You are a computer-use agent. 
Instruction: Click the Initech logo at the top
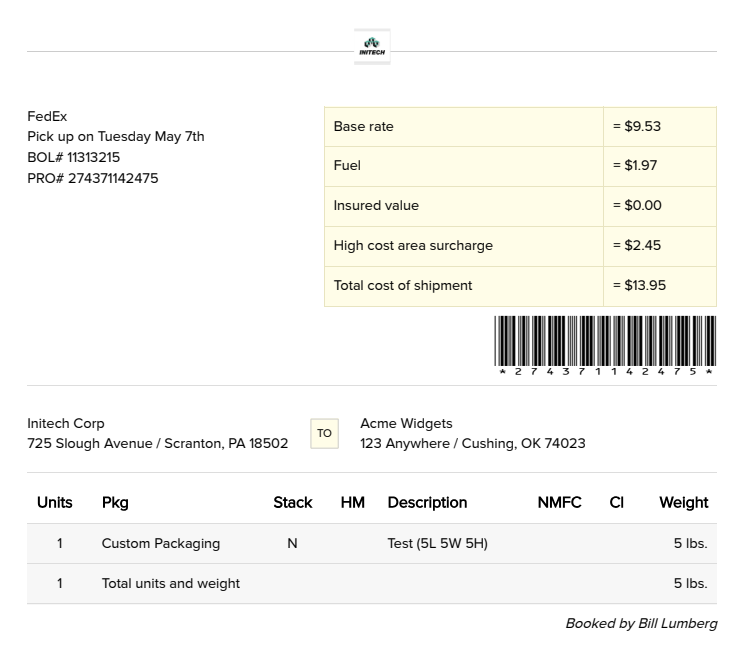point(372,47)
